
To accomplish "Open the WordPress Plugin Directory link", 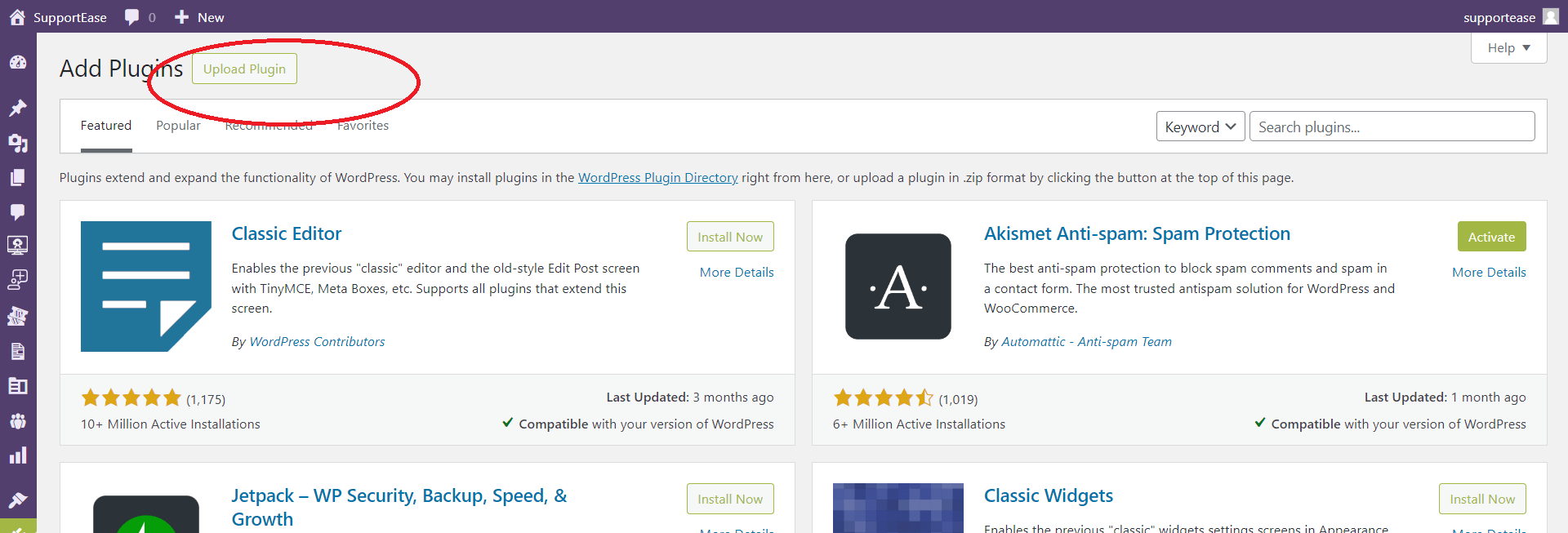I will click(658, 178).
